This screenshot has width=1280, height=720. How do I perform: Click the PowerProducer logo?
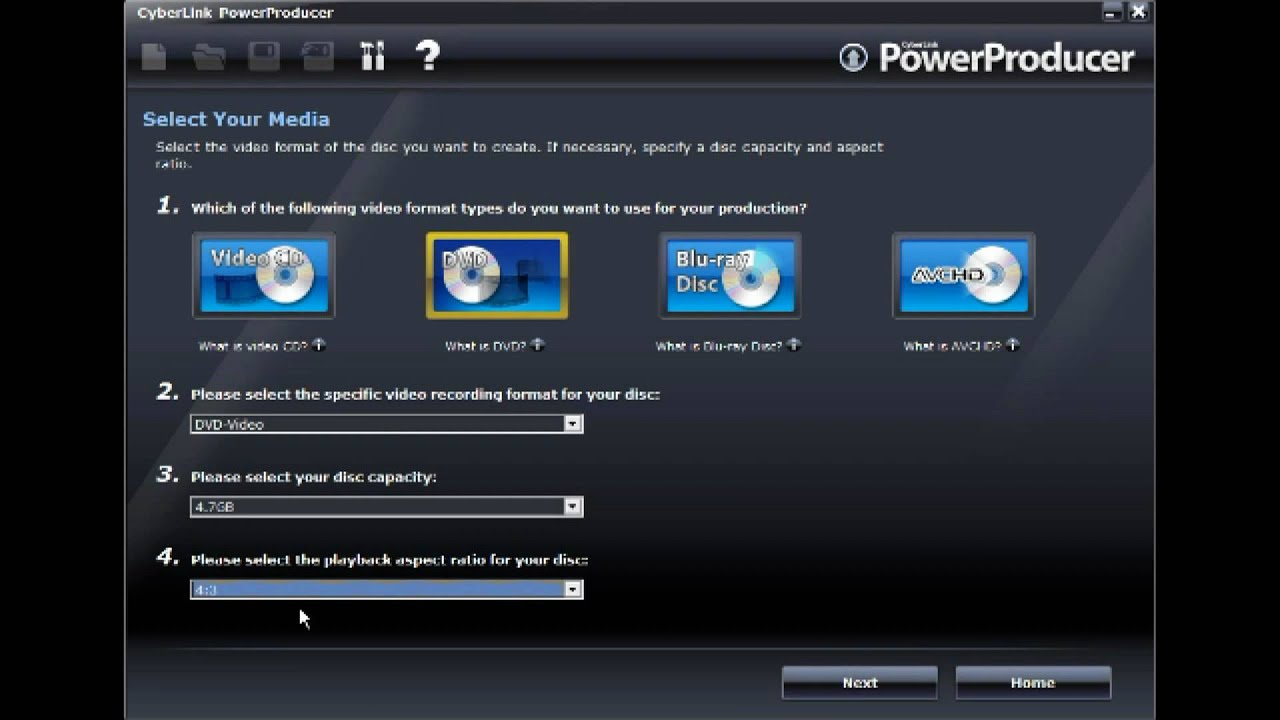tap(987, 57)
